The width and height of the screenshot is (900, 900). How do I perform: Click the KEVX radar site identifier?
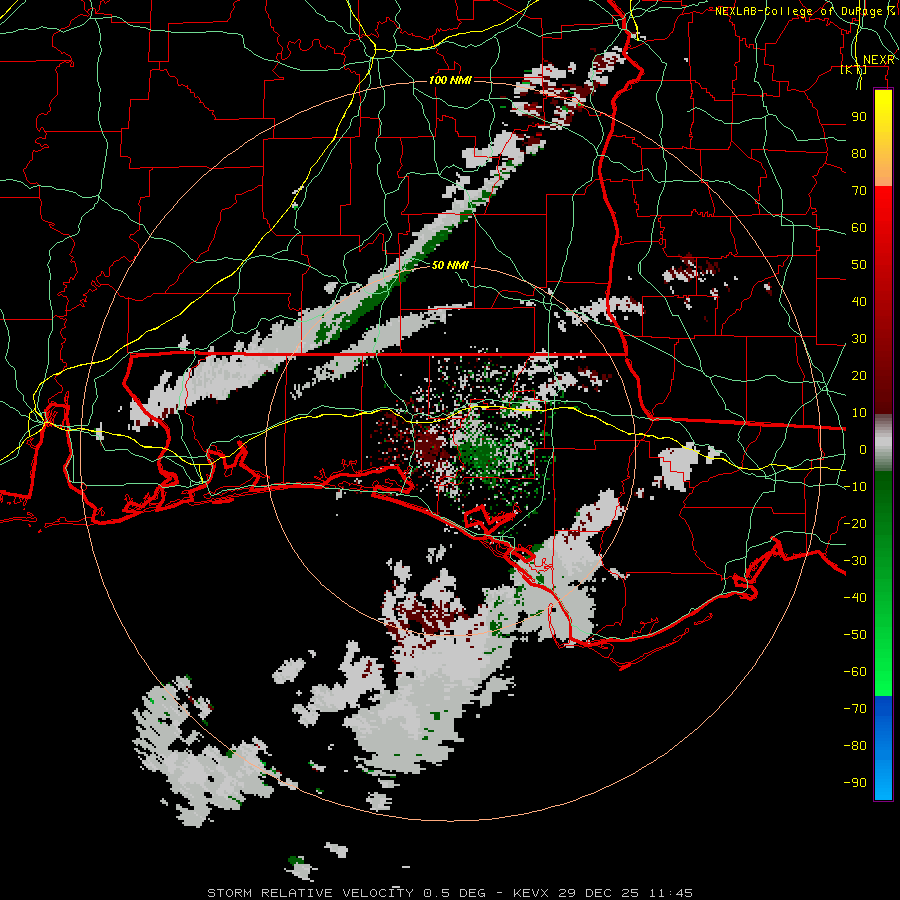pyautogui.click(x=530, y=893)
